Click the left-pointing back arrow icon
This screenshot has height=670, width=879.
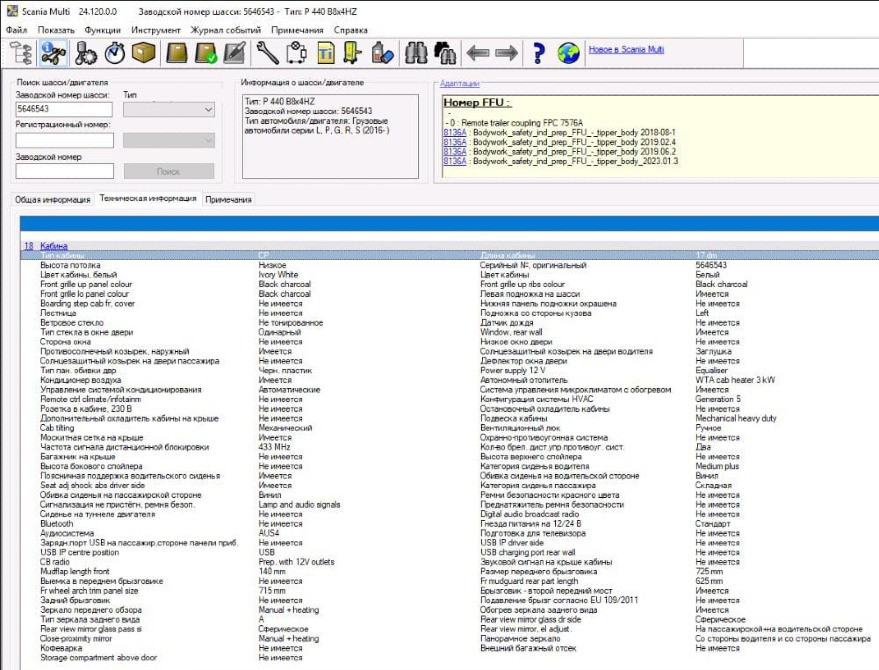point(478,53)
